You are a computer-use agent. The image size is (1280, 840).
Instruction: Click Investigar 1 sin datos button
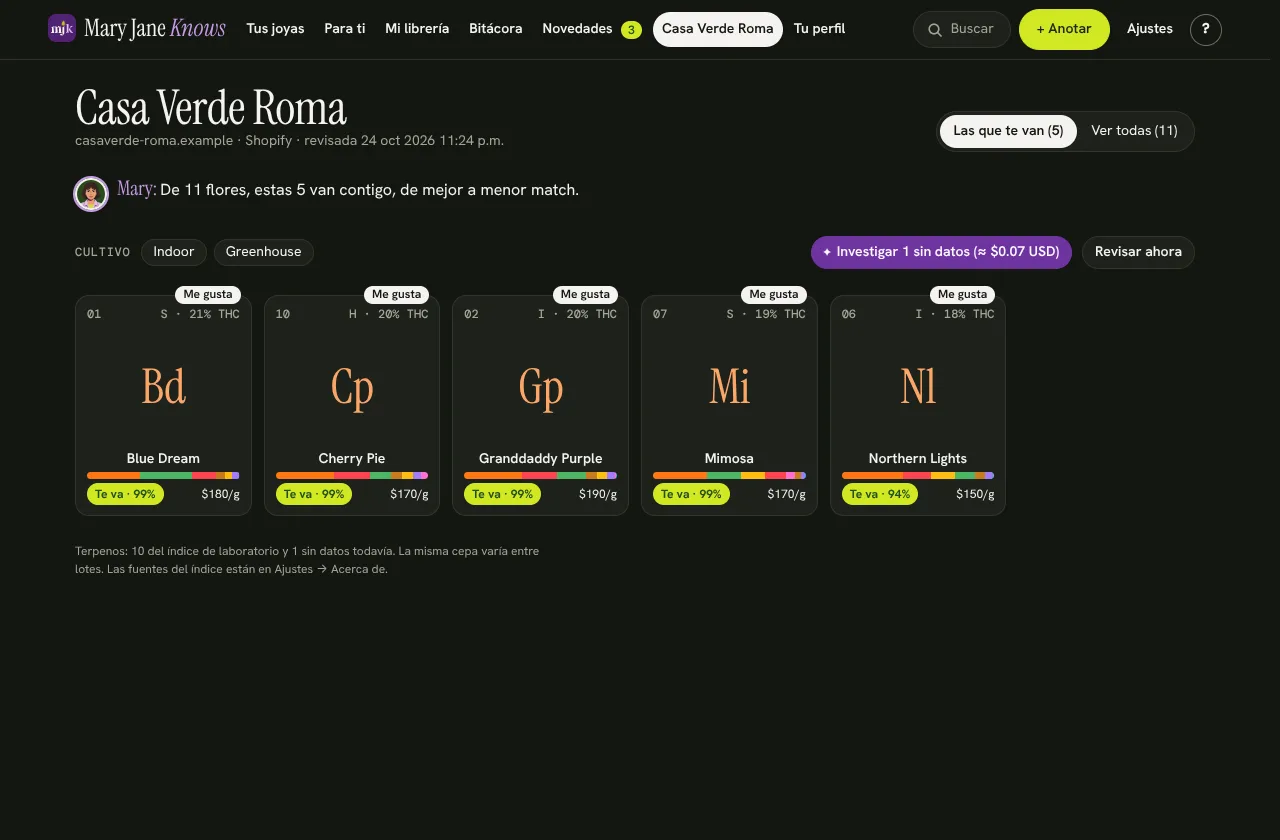941,252
